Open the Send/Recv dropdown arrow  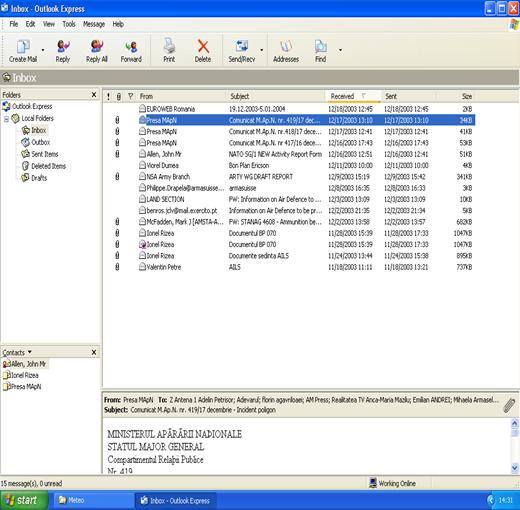262,50
